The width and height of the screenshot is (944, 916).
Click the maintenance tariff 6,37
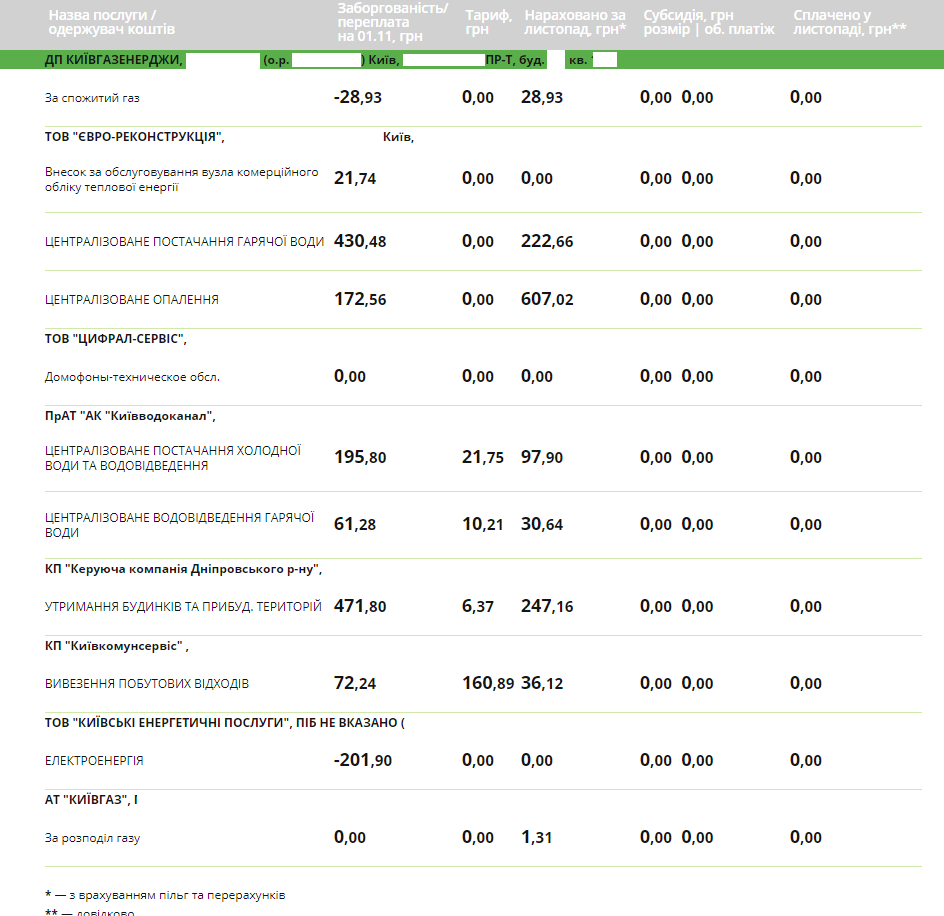477,606
